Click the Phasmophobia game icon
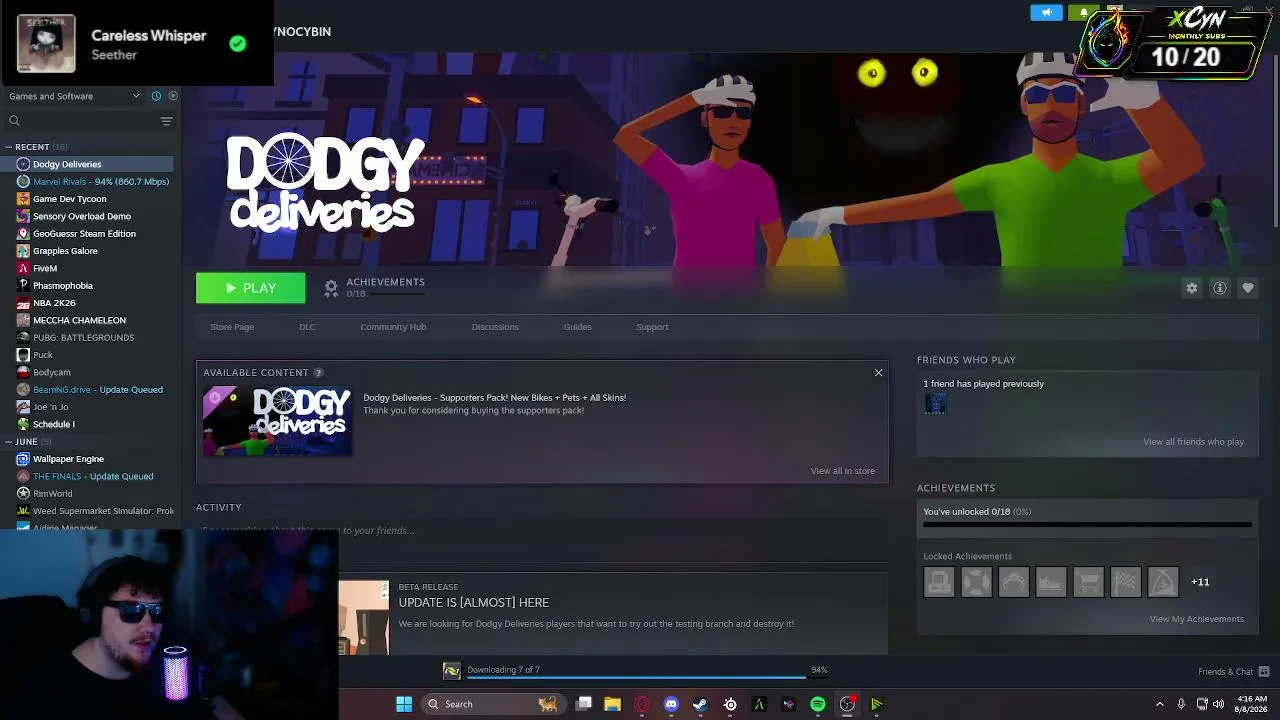This screenshot has height=720, width=1280. click(23, 286)
